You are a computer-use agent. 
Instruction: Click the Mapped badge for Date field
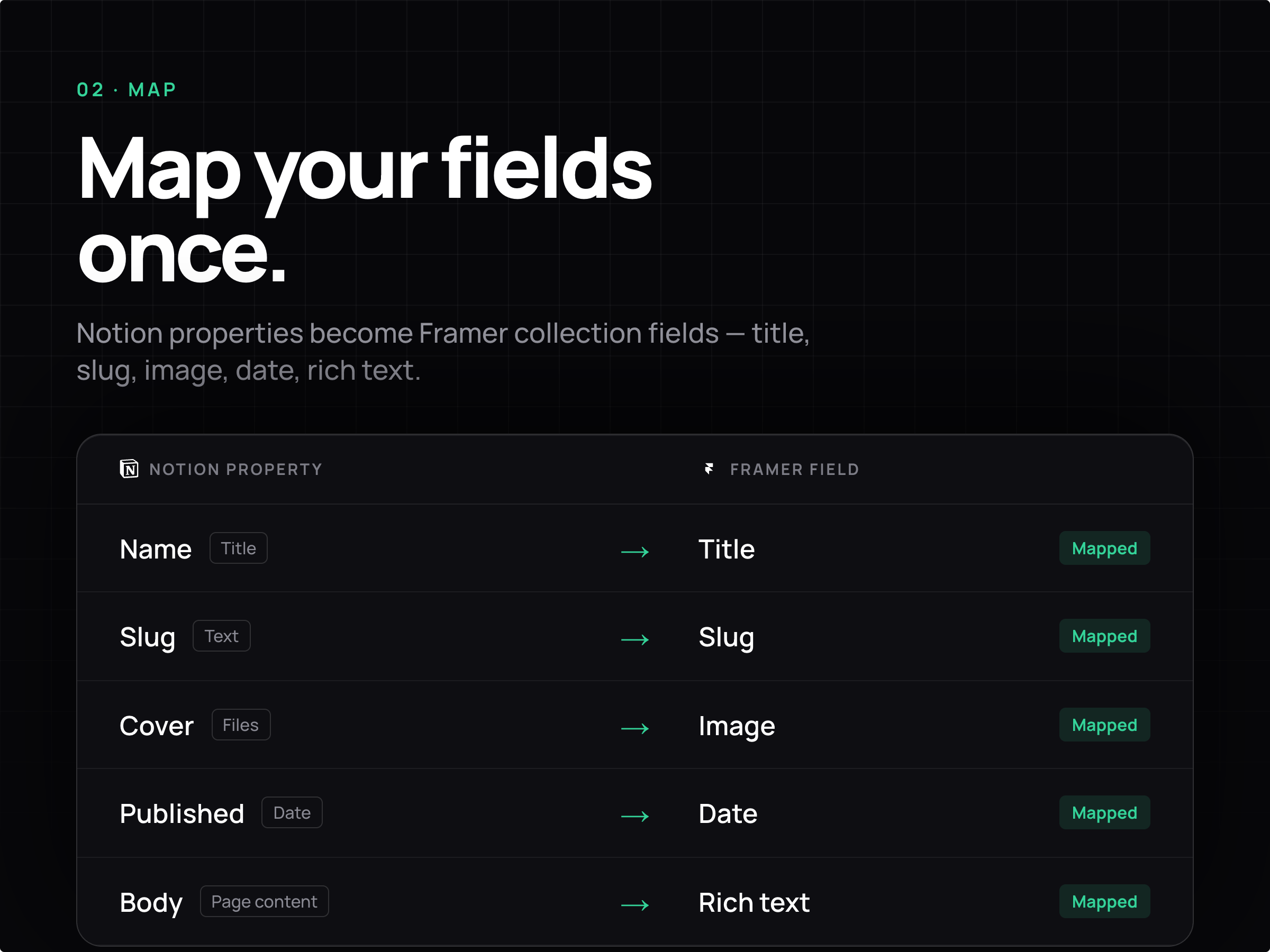[1104, 812]
